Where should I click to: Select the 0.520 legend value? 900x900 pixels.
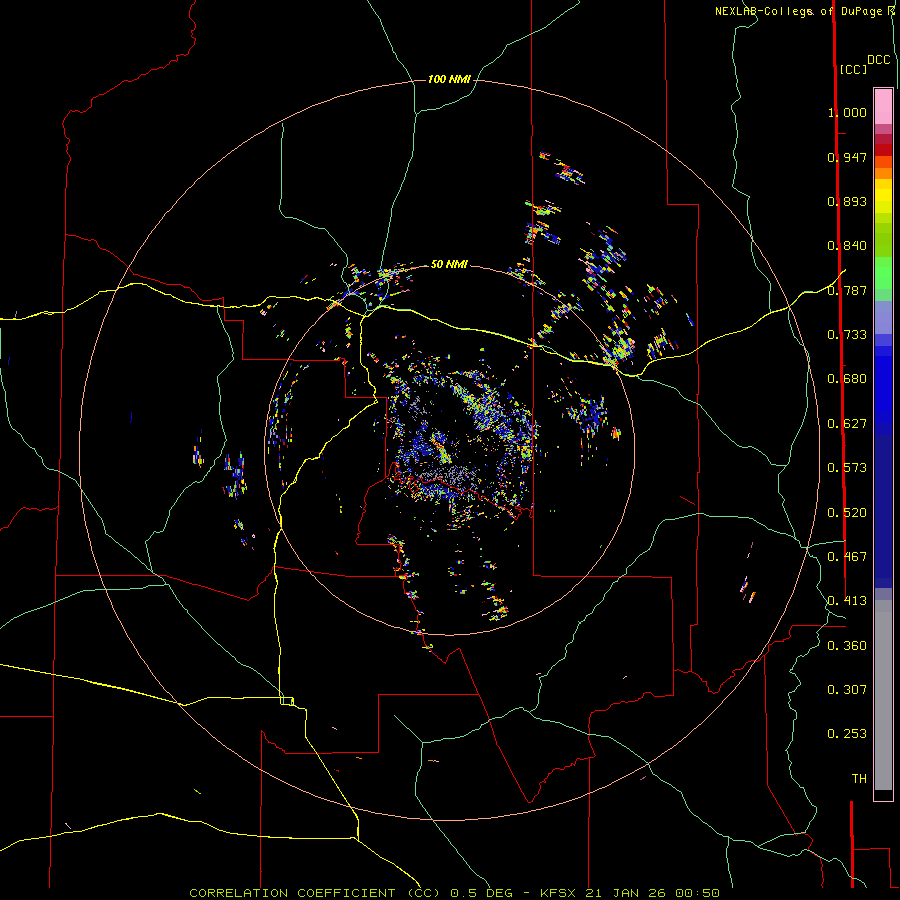click(x=847, y=513)
